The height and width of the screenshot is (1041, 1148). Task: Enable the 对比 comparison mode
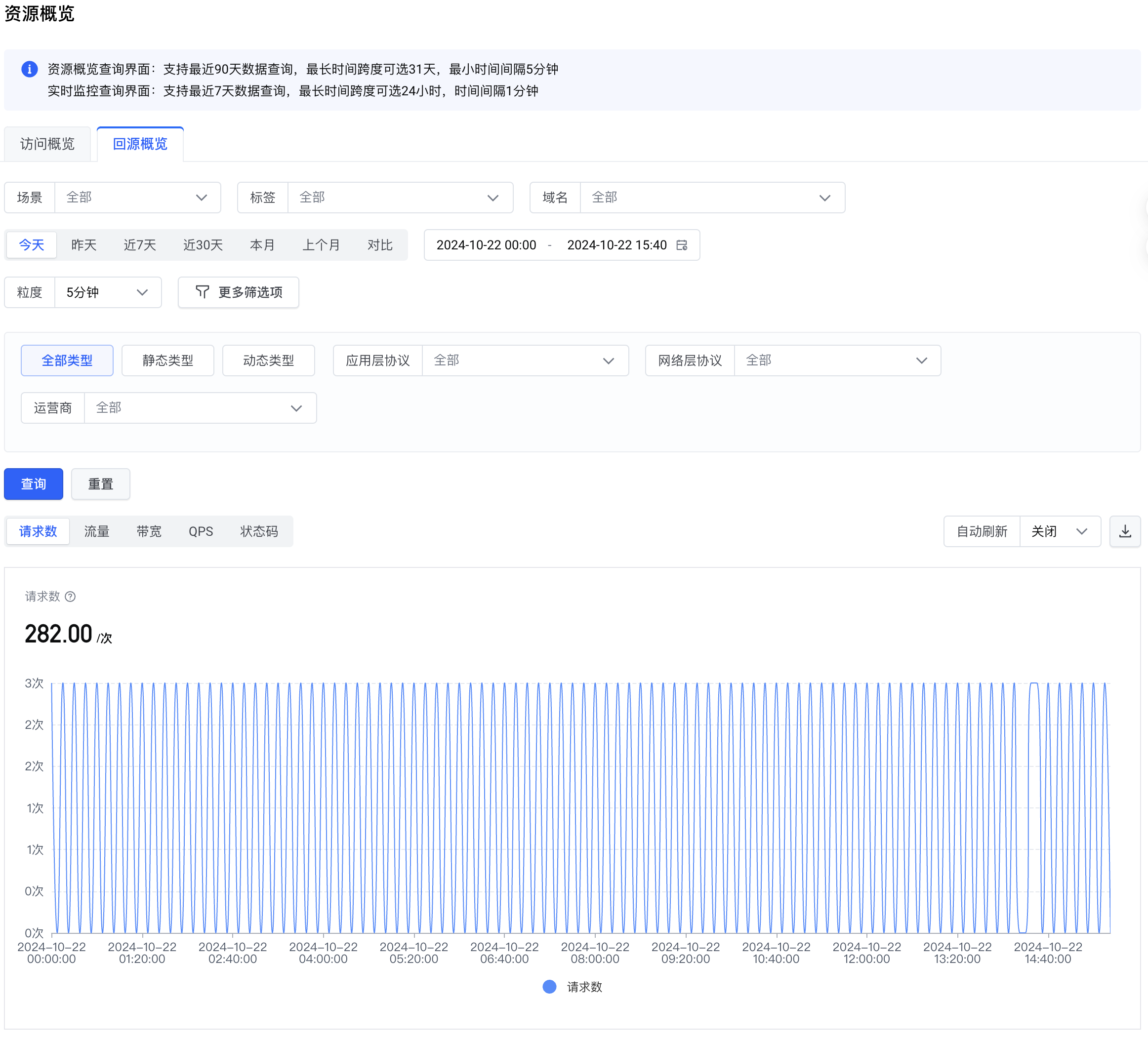click(380, 245)
